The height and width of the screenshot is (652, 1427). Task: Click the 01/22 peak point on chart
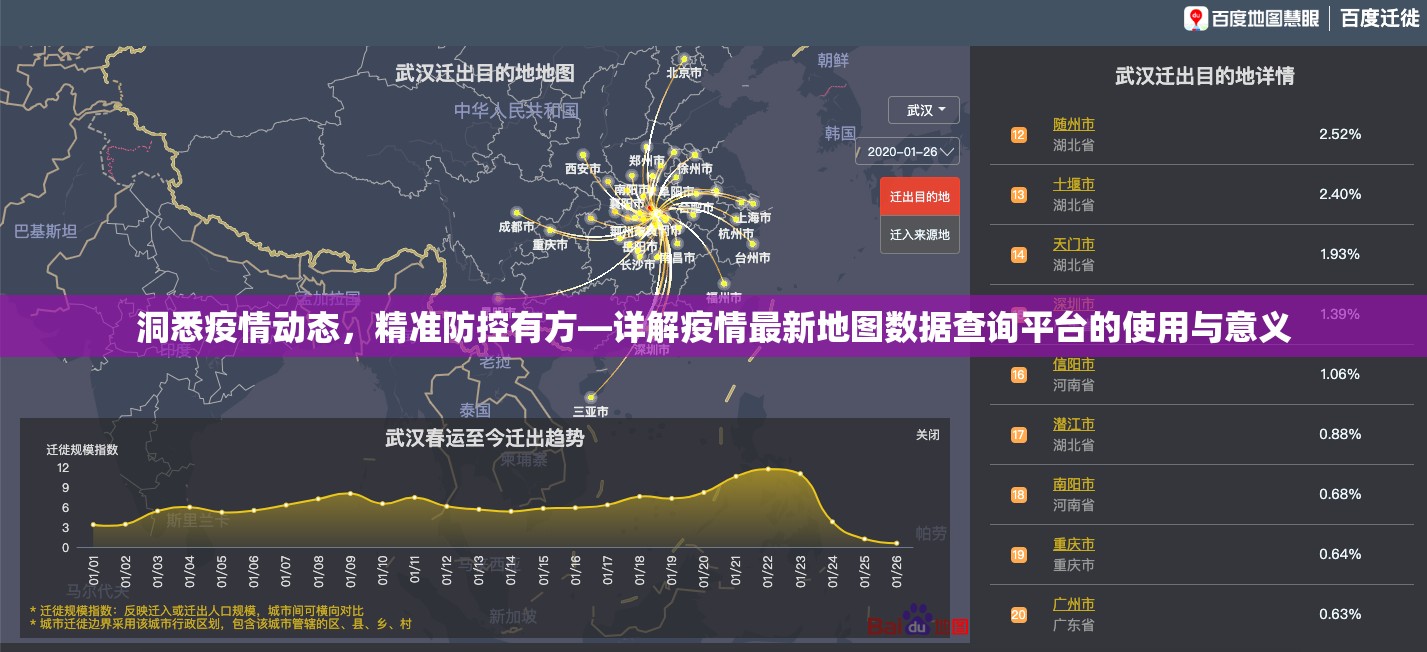(768, 468)
